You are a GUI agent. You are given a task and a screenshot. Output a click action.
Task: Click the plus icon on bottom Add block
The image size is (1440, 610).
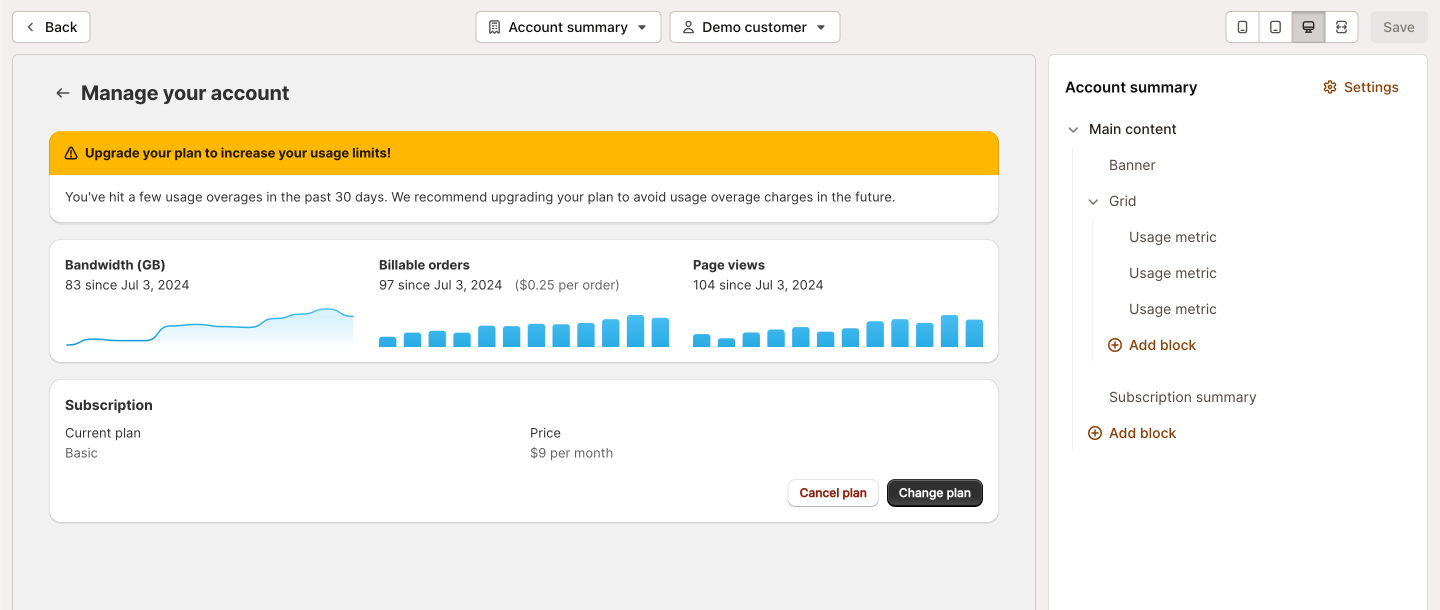tap(1094, 432)
